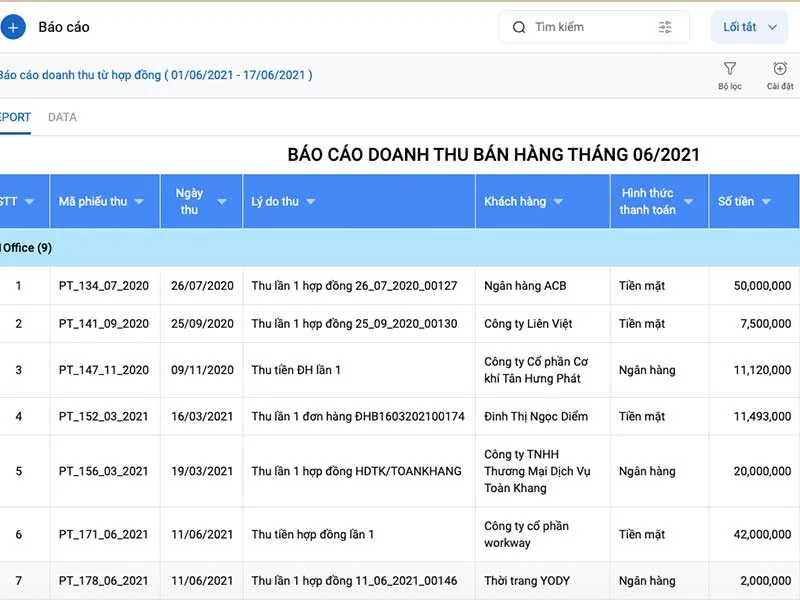Click the blue plus add button

pyautogui.click(x=13, y=27)
